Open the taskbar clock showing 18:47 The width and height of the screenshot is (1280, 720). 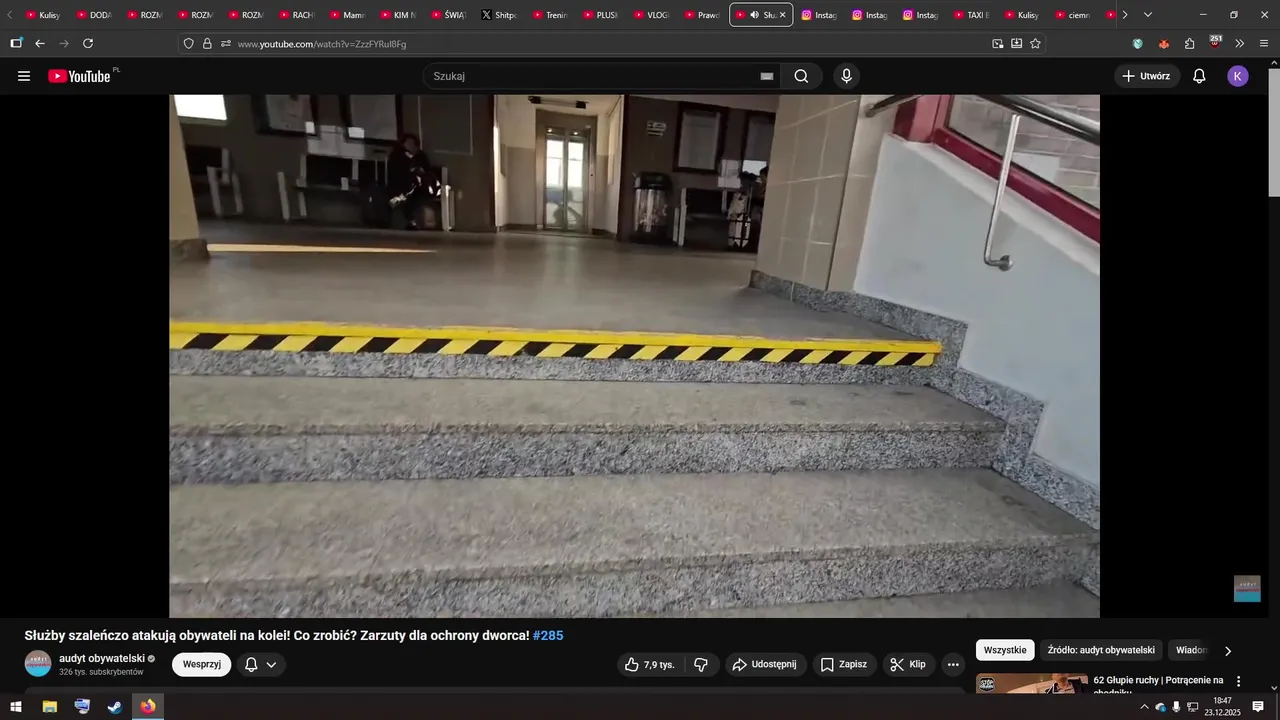[1222, 707]
